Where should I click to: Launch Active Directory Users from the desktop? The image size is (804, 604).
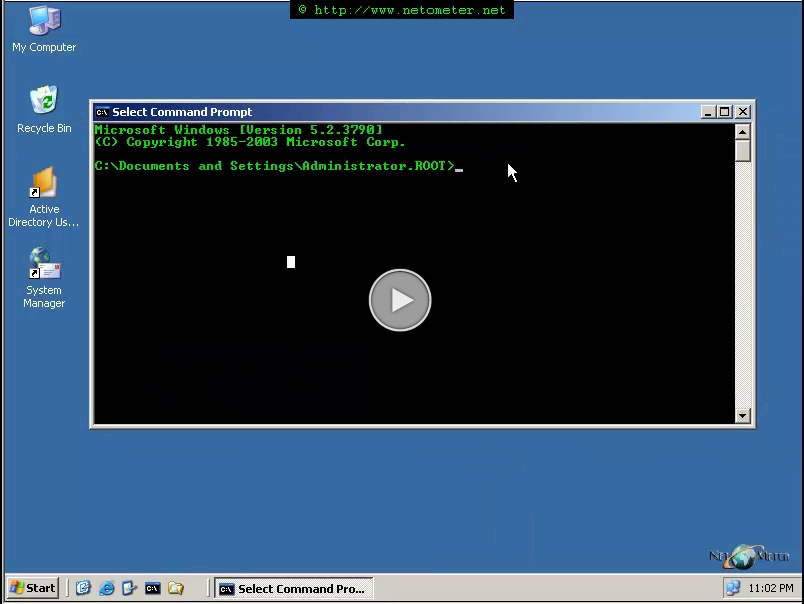[43, 190]
